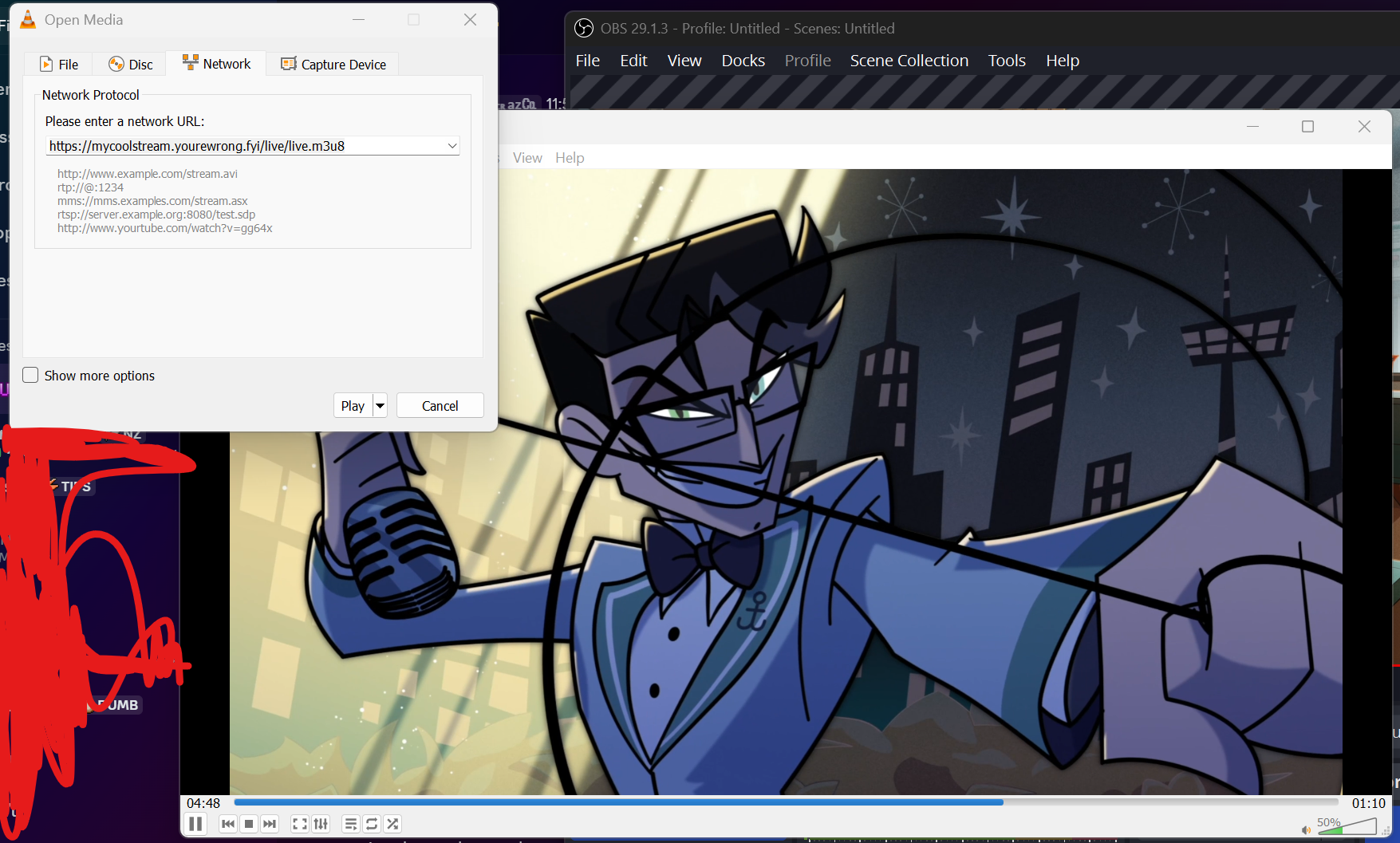
Task: Expand the network URL history dropdown
Action: 452,146
